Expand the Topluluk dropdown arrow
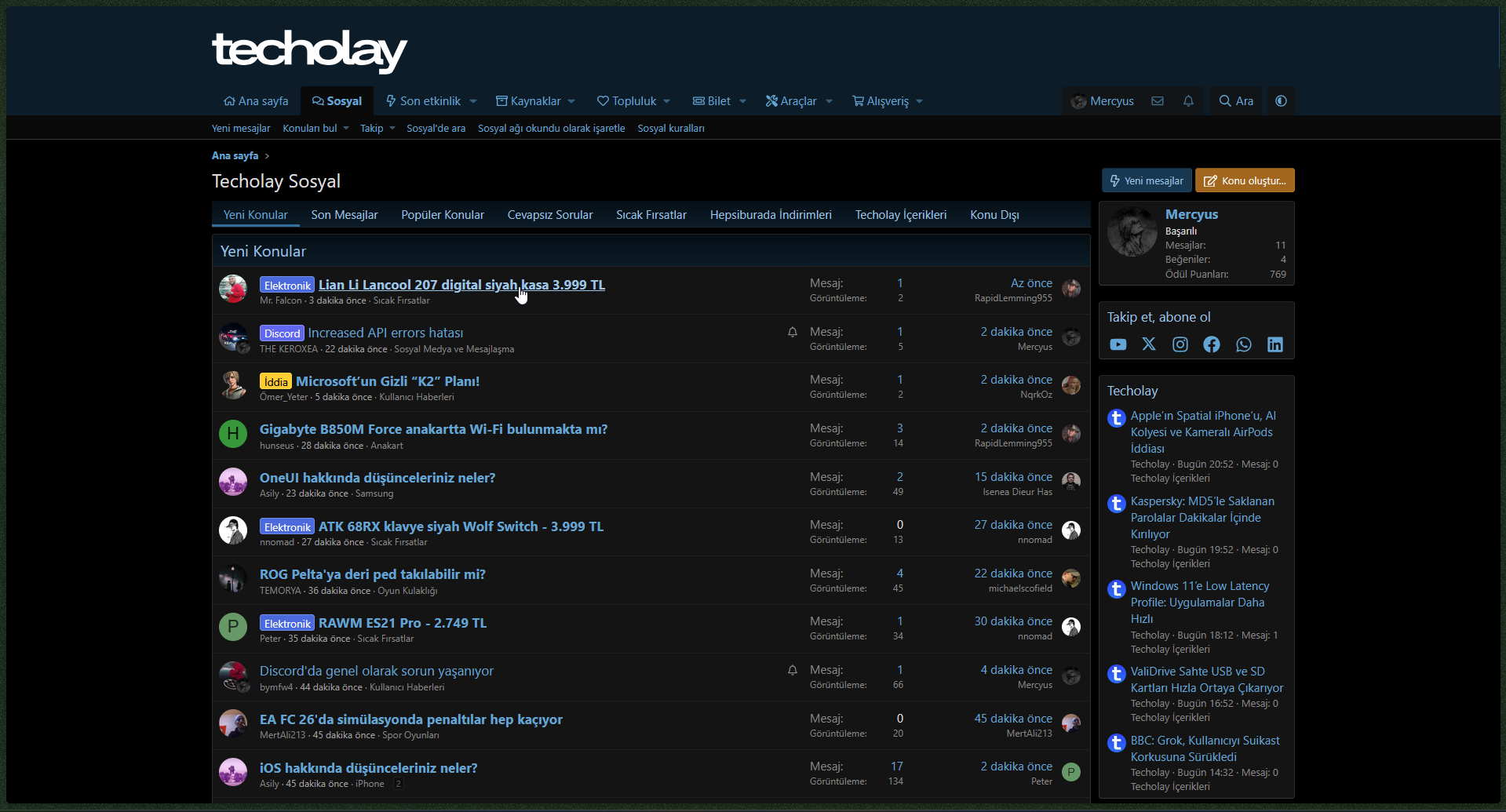 click(x=667, y=101)
